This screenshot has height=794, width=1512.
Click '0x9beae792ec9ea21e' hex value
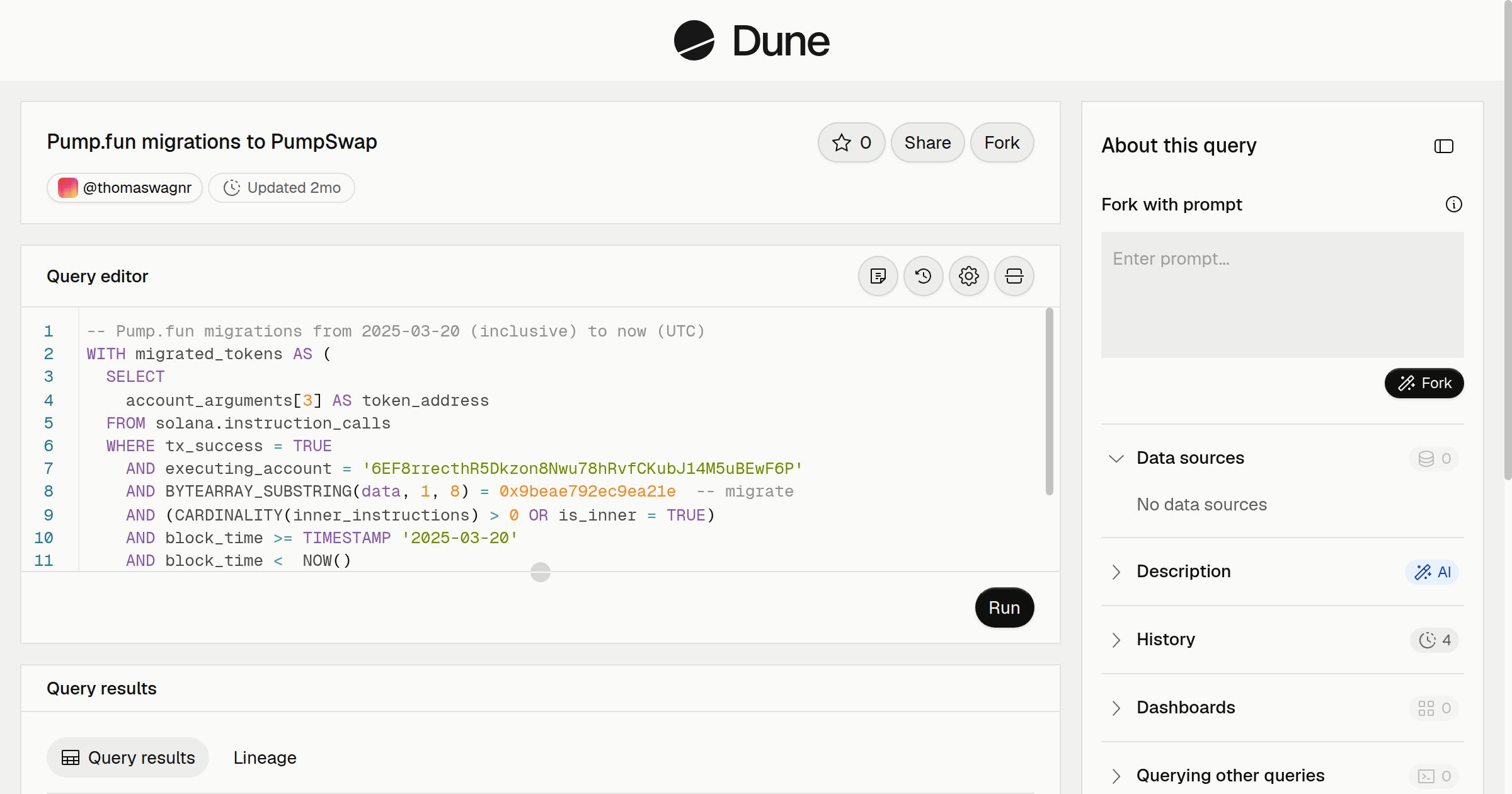(587, 491)
